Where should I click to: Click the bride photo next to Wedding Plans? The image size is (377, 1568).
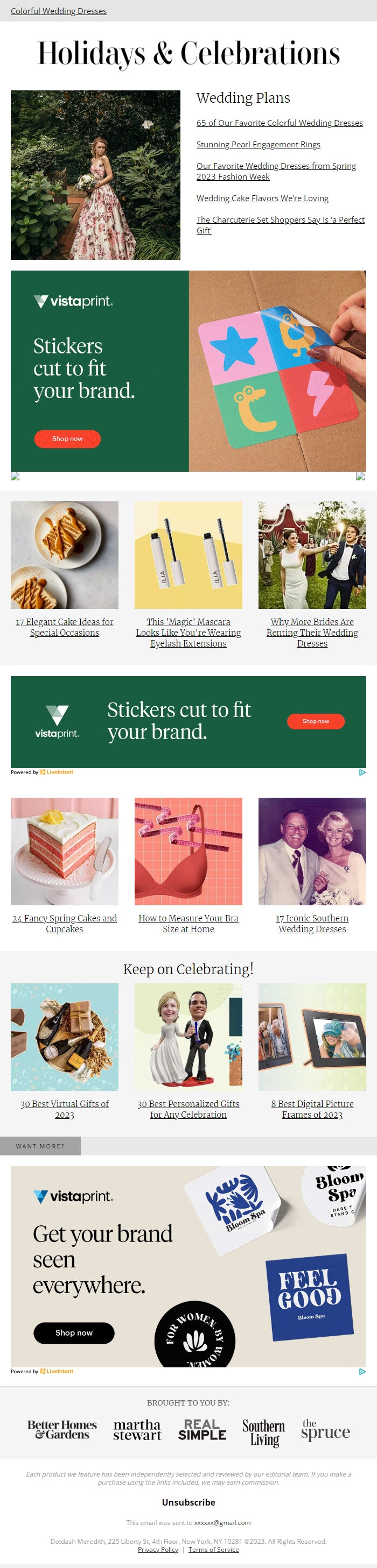click(x=96, y=175)
